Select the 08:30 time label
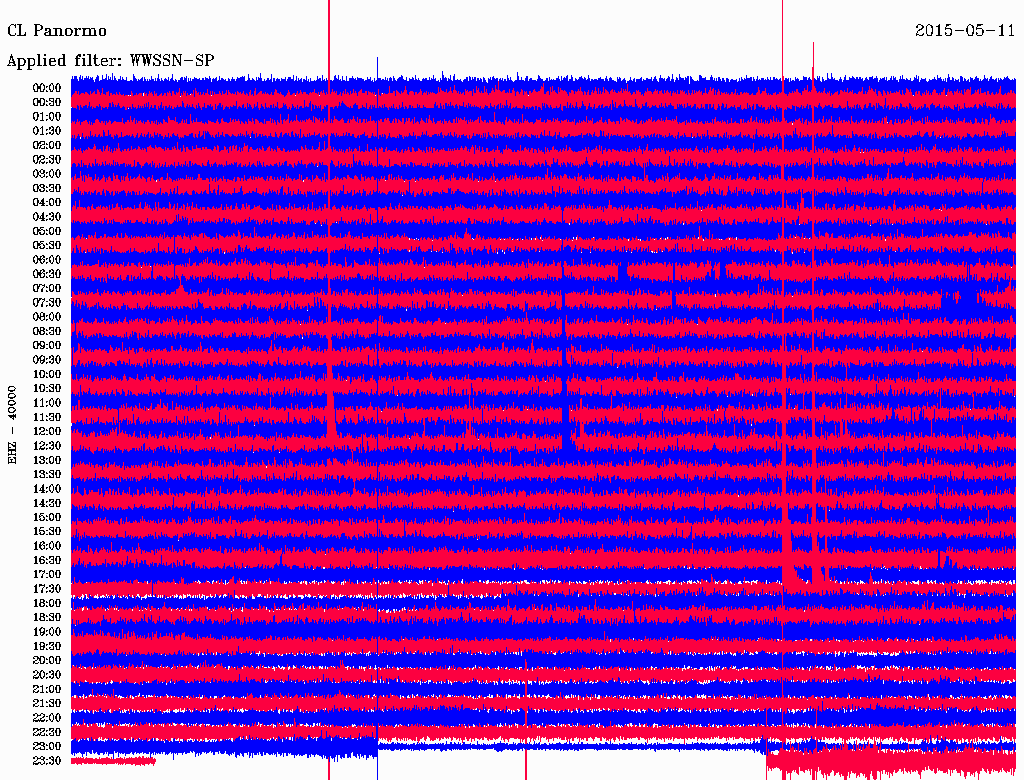This screenshot has width=1024, height=780. coord(47,331)
